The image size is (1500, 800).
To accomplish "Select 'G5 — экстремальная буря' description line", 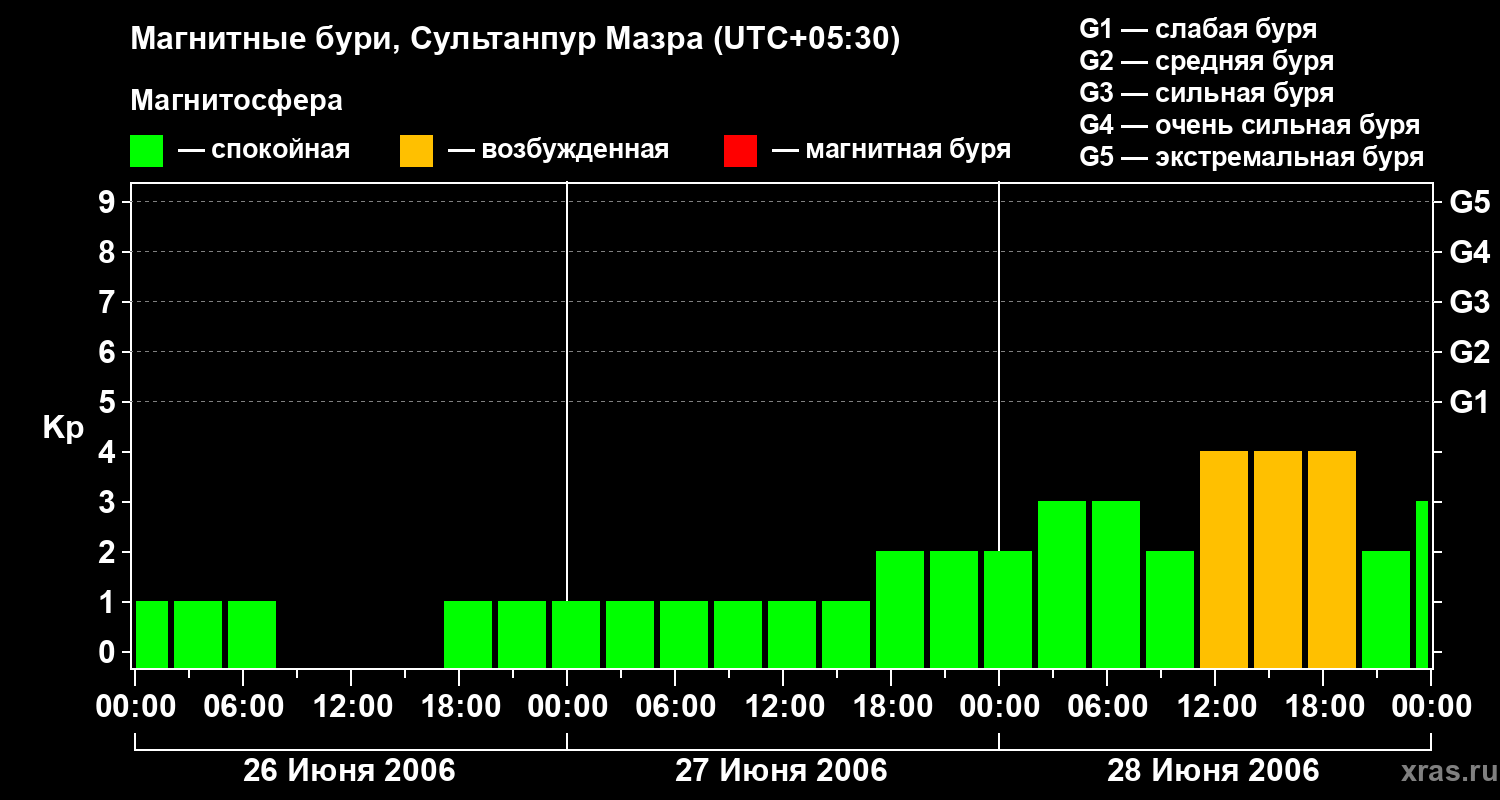I will 1252,157.
